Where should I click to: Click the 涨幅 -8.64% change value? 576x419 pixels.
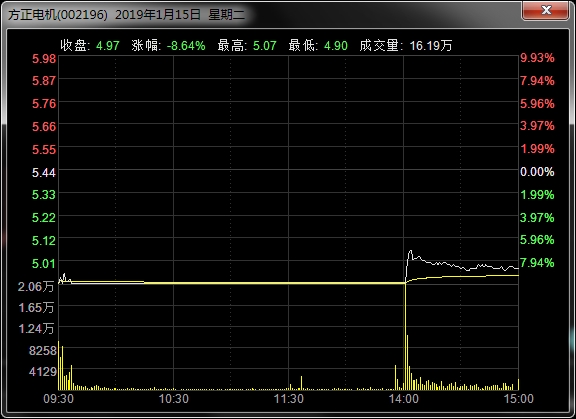pos(186,46)
